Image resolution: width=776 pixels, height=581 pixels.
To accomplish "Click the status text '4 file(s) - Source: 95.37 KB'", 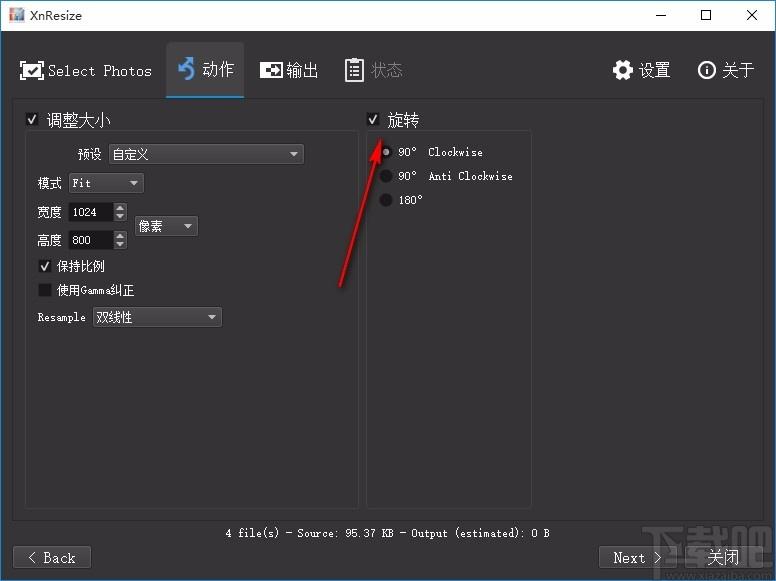I will tap(309, 533).
